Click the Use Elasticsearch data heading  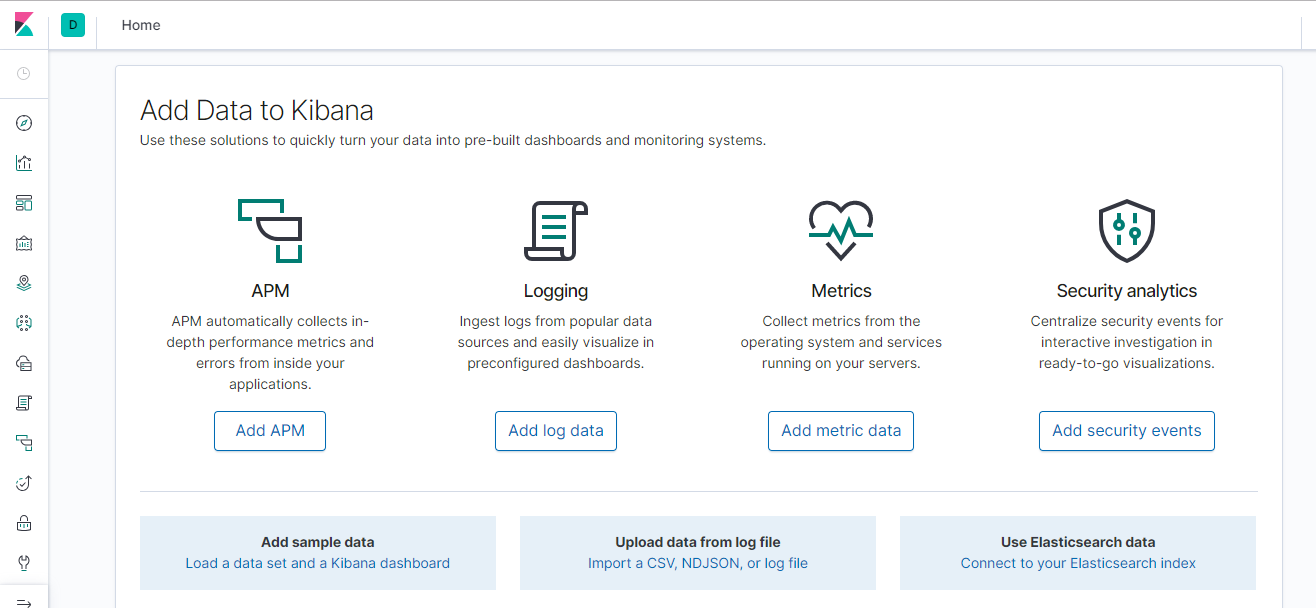1078,542
